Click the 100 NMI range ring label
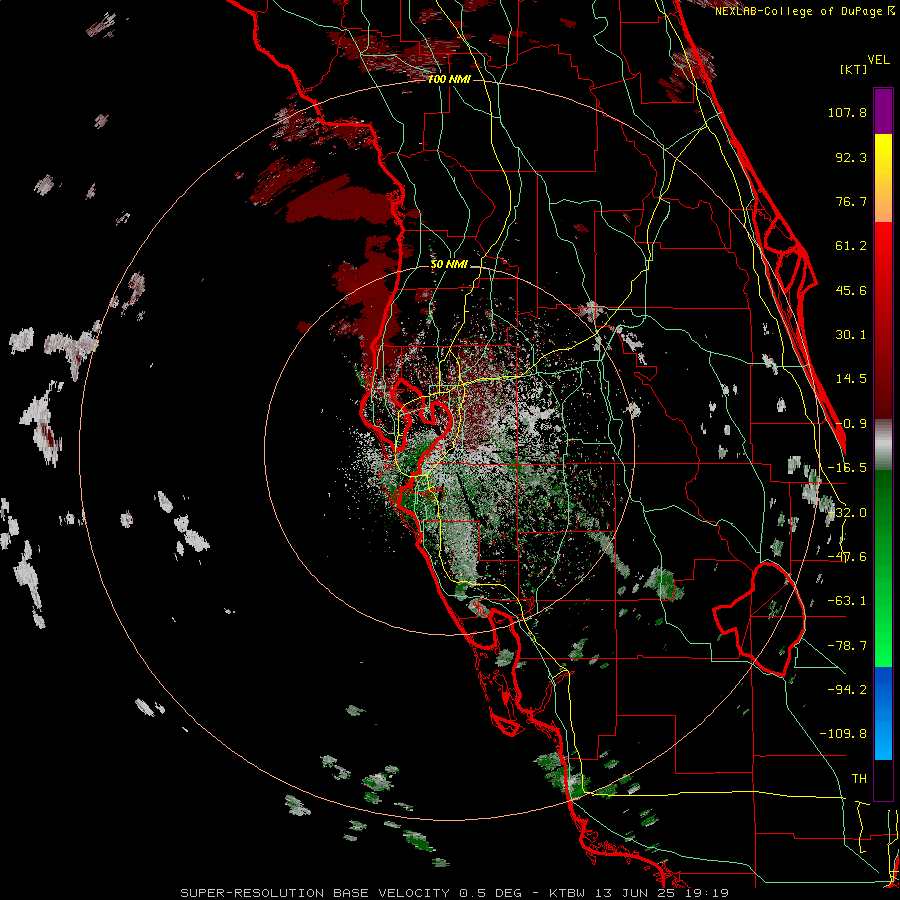Screen dimensions: 900x900 449,79
